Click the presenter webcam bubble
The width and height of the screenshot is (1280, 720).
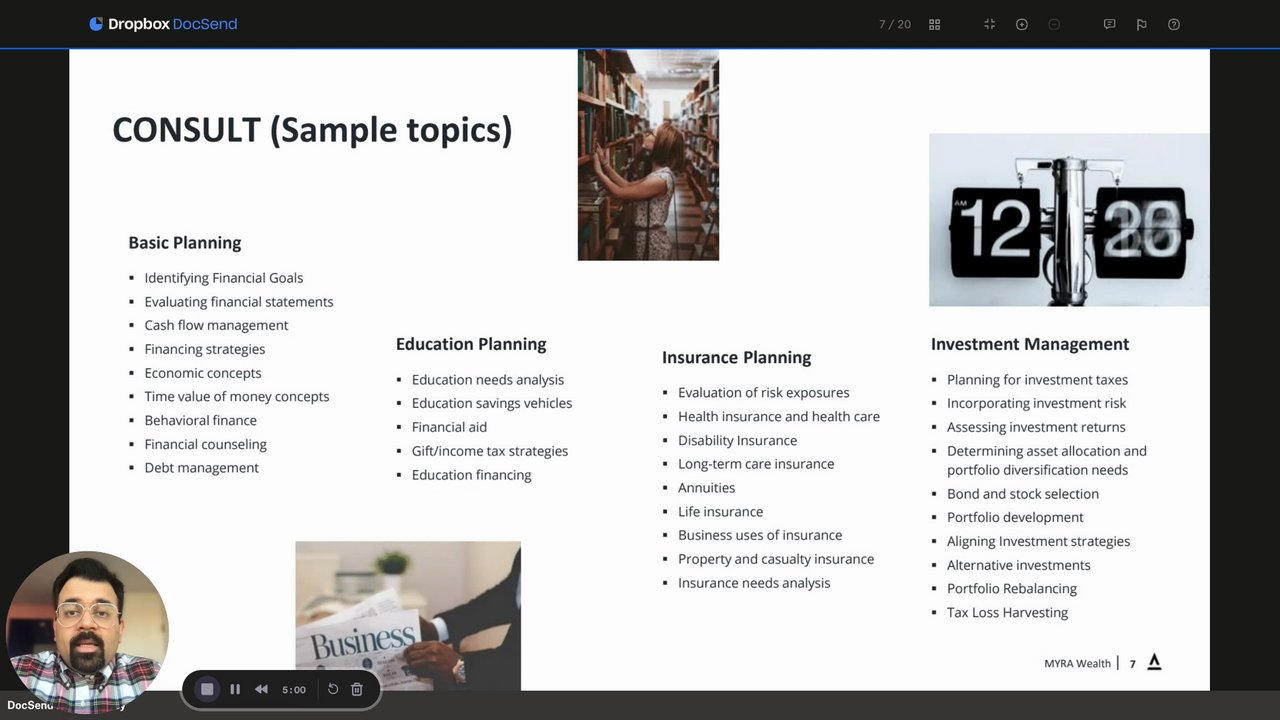click(86, 632)
